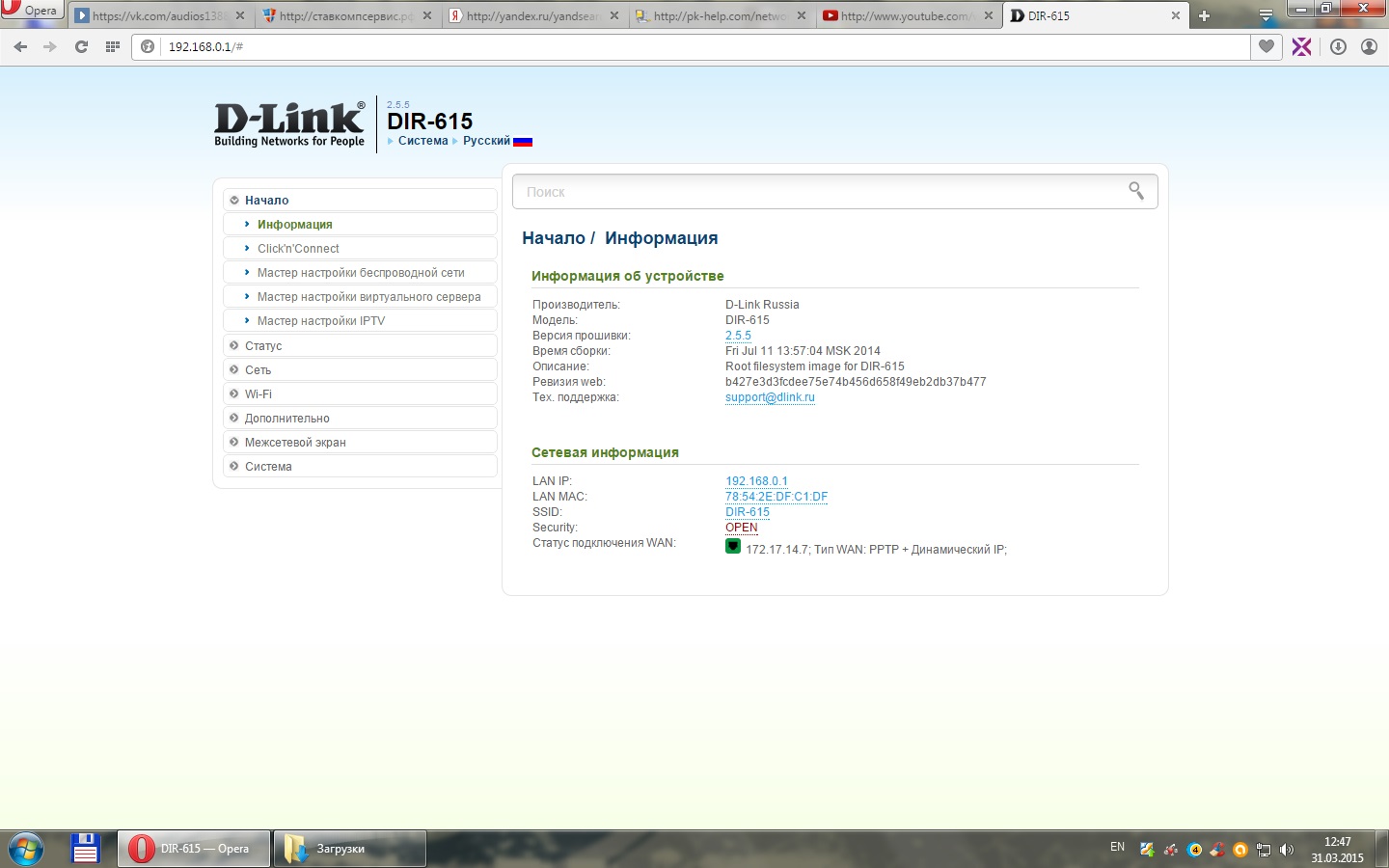Click the EN language indicator
Screen dimensions: 1389x868
click(x=1117, y=847)
